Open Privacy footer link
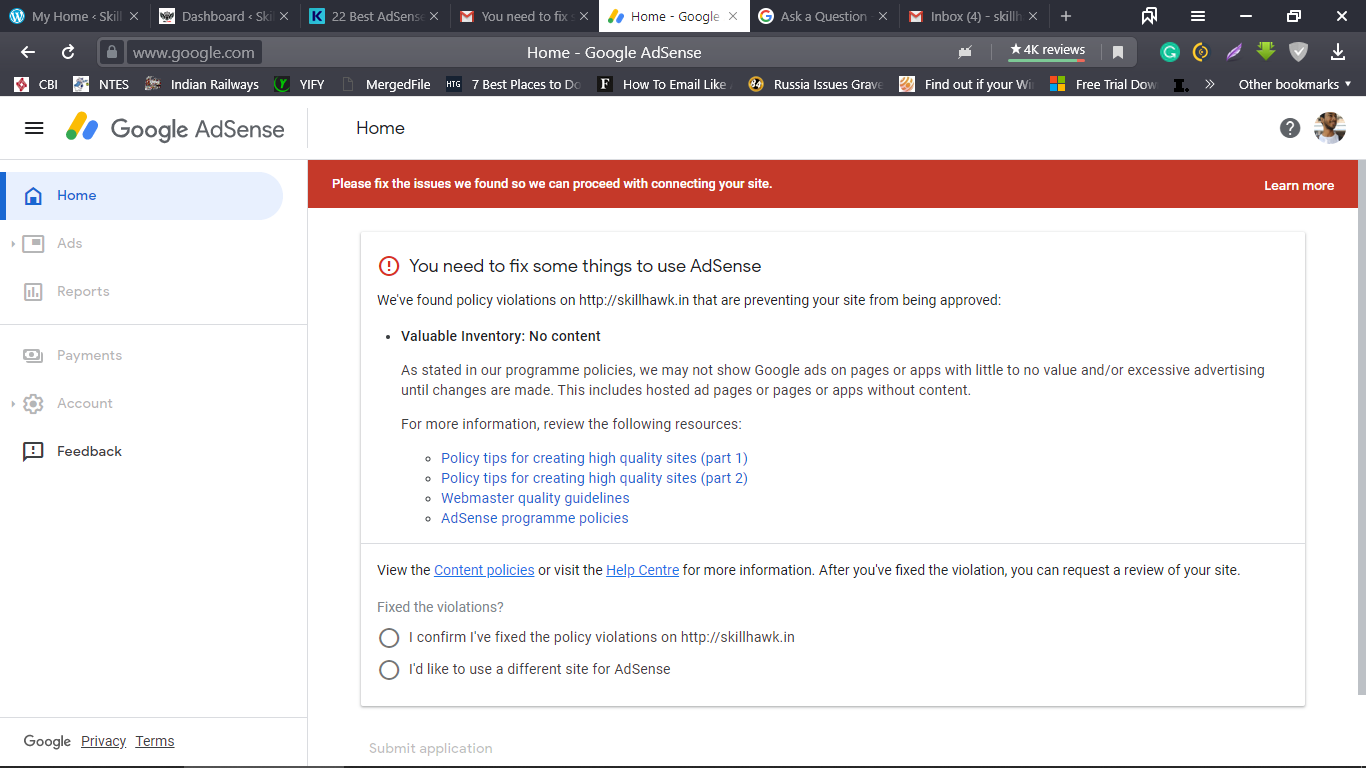1366x768 pixels. click(103, 741)
